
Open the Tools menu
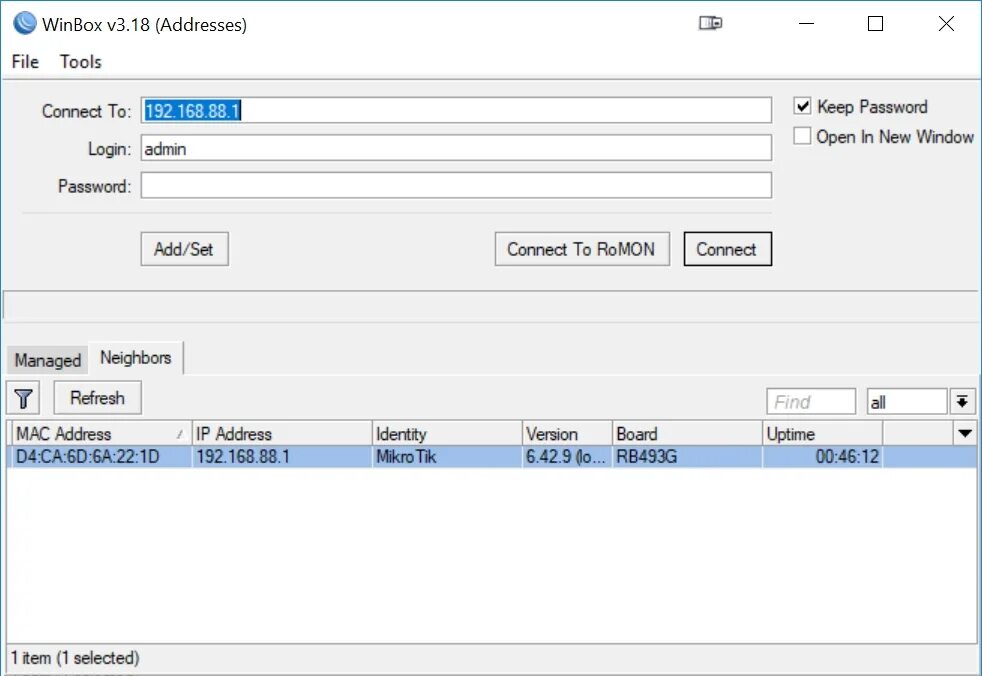80,61
